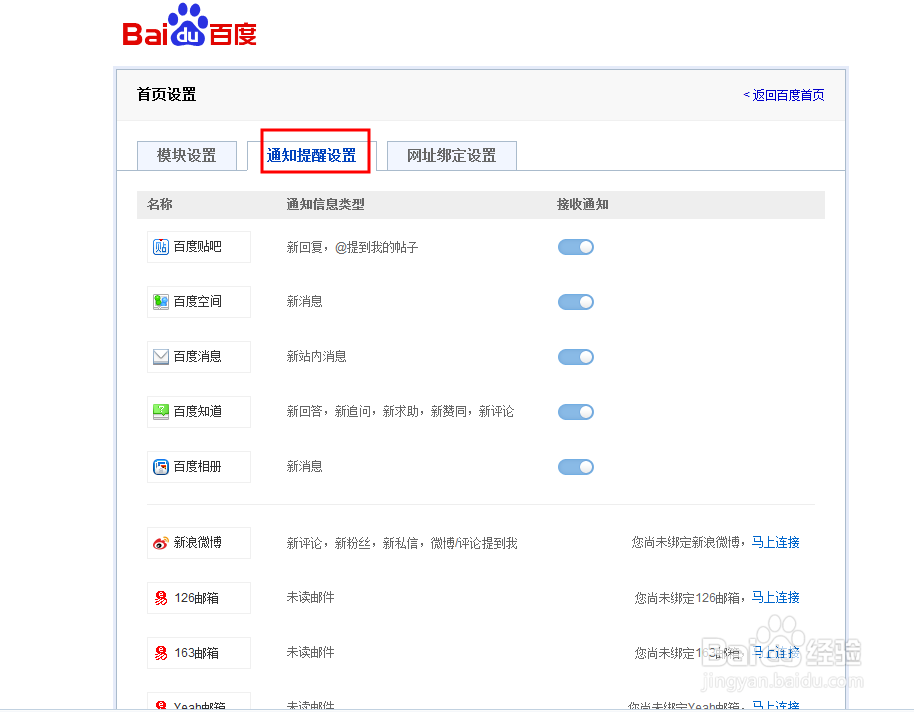This screenshot has width=914, height=712.
Task: Click the 百度相册 icon
Action: 161,467
